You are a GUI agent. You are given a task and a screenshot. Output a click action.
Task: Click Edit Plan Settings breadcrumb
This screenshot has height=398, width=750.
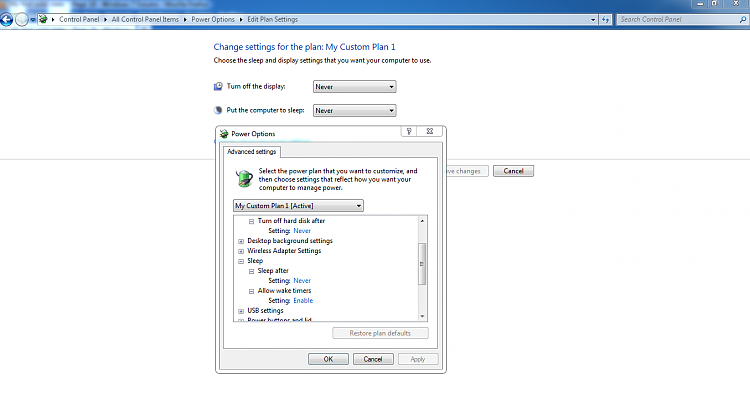click(272, 19)
